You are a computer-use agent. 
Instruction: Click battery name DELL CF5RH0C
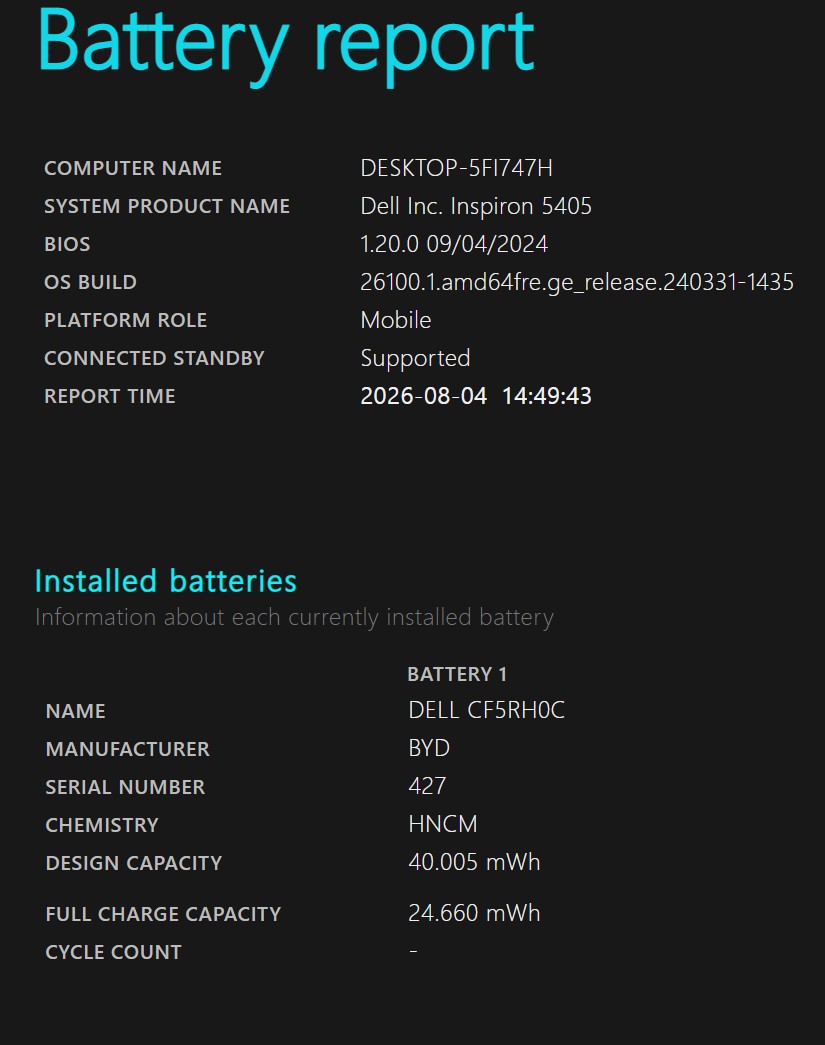(486, 710)
